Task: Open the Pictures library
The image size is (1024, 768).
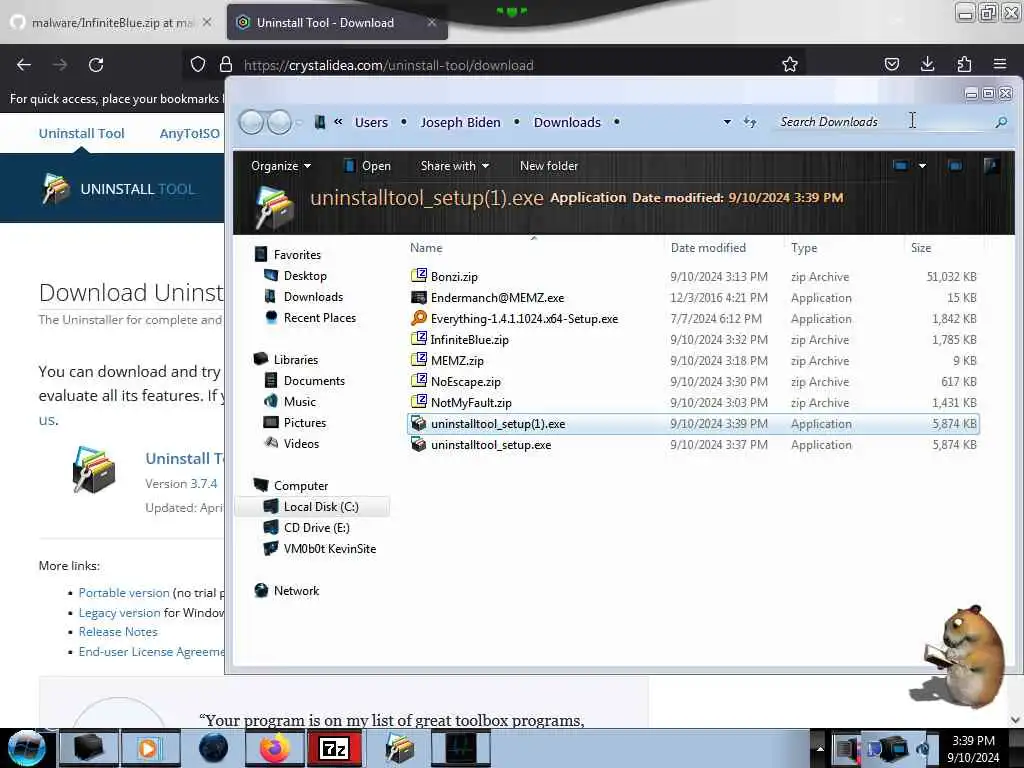Action: [x=304, y=423]
